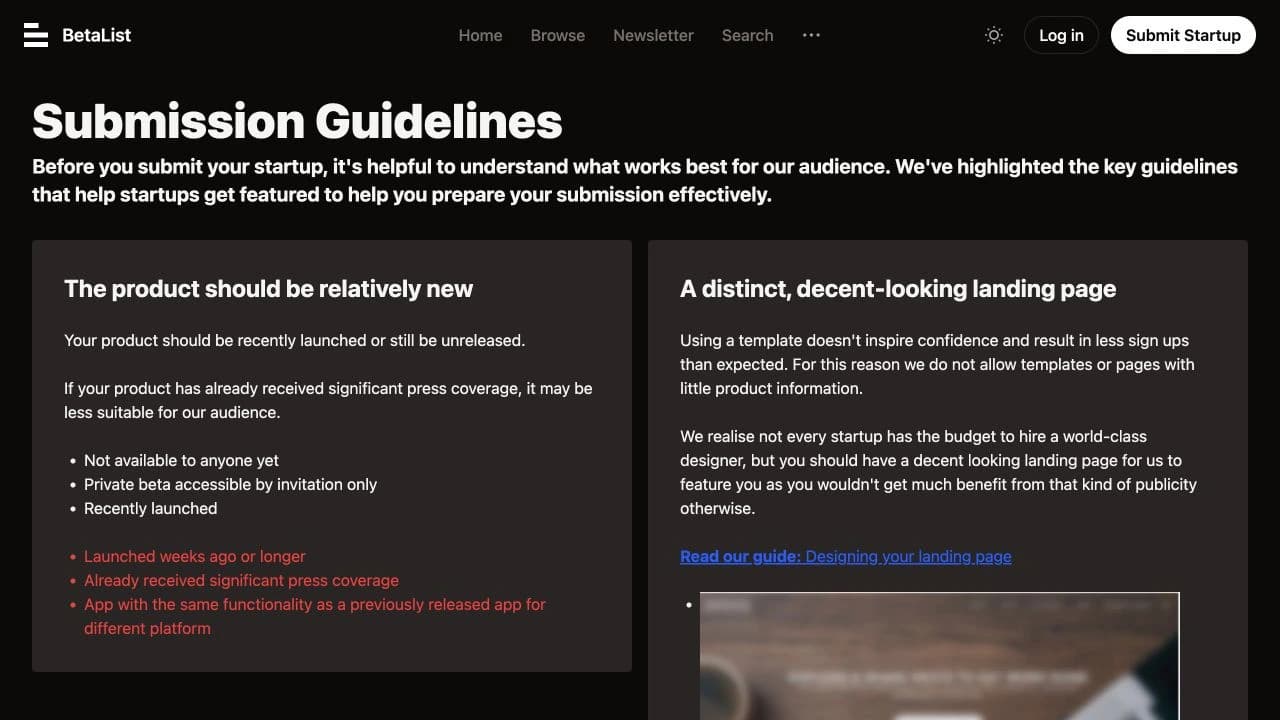Go to the Home nav item
Viewport: 1280px width, 720px height.
[480, 35]
